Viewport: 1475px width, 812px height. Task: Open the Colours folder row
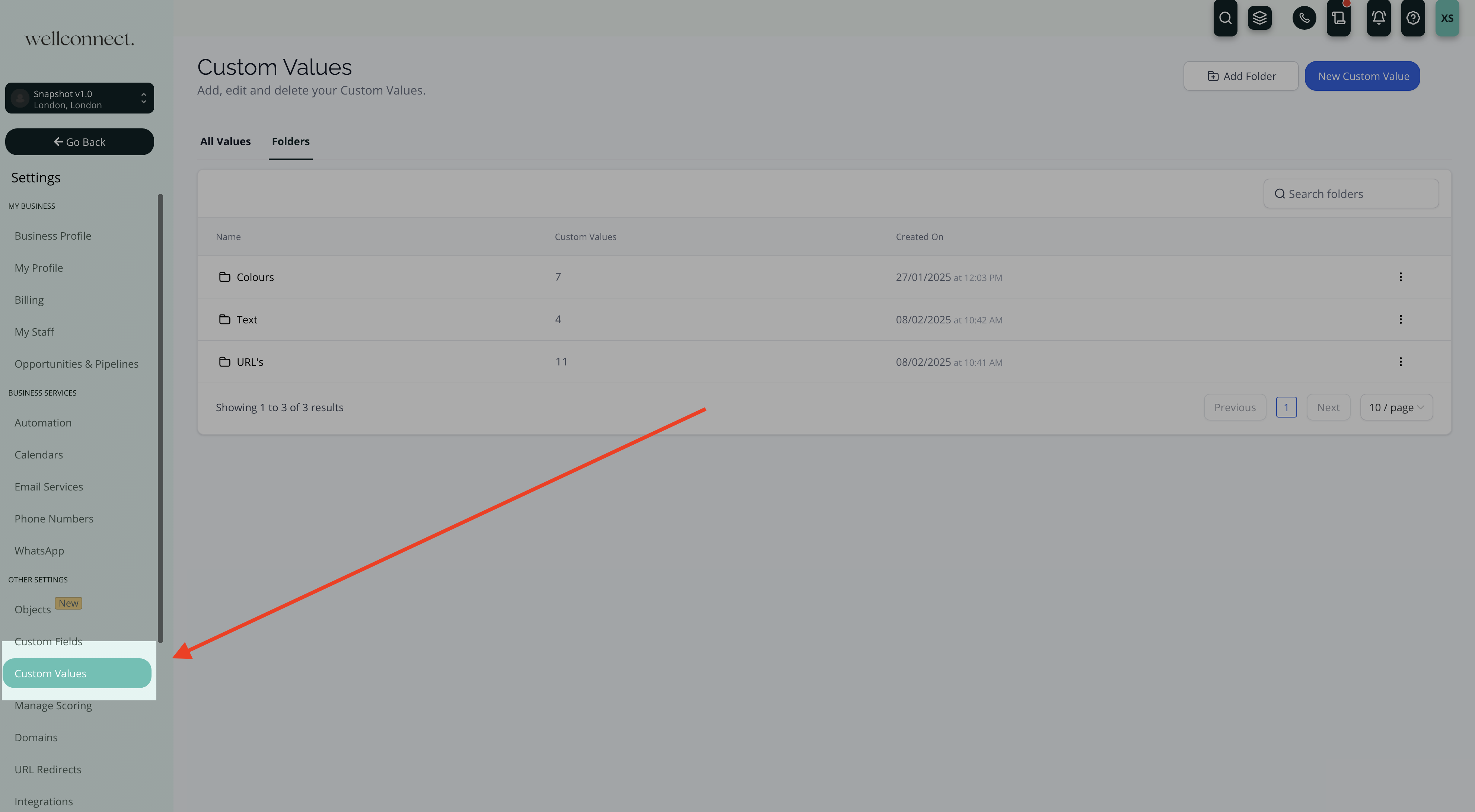click(x=255, y=277)
